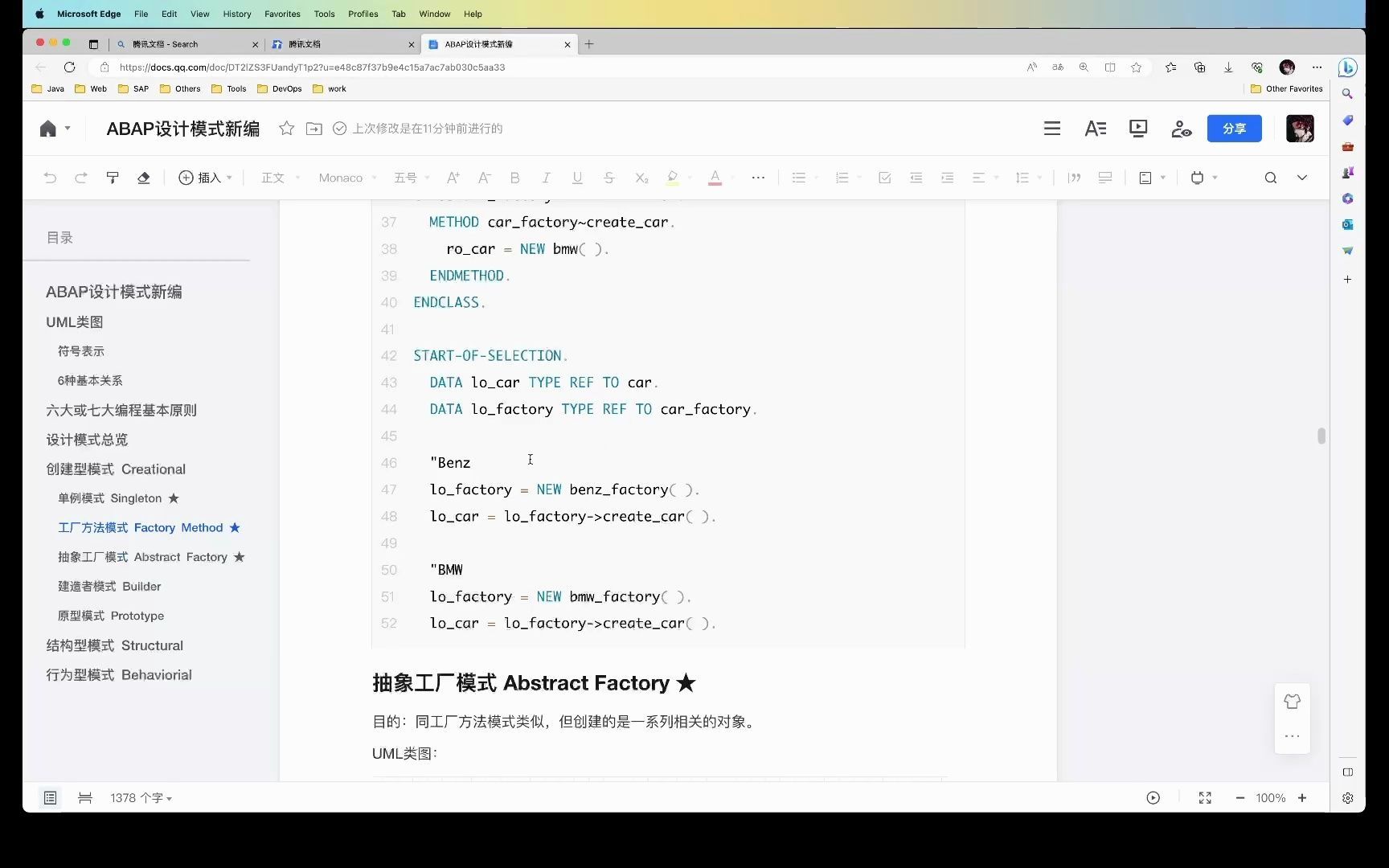Apply the red font color
The image size is (1389, 868).
point(715,178)
